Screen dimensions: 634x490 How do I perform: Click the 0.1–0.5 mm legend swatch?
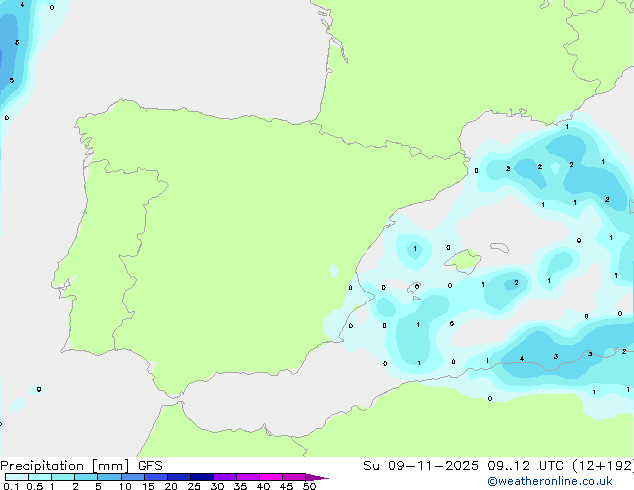pyautogui.click(x=17, y=477)
